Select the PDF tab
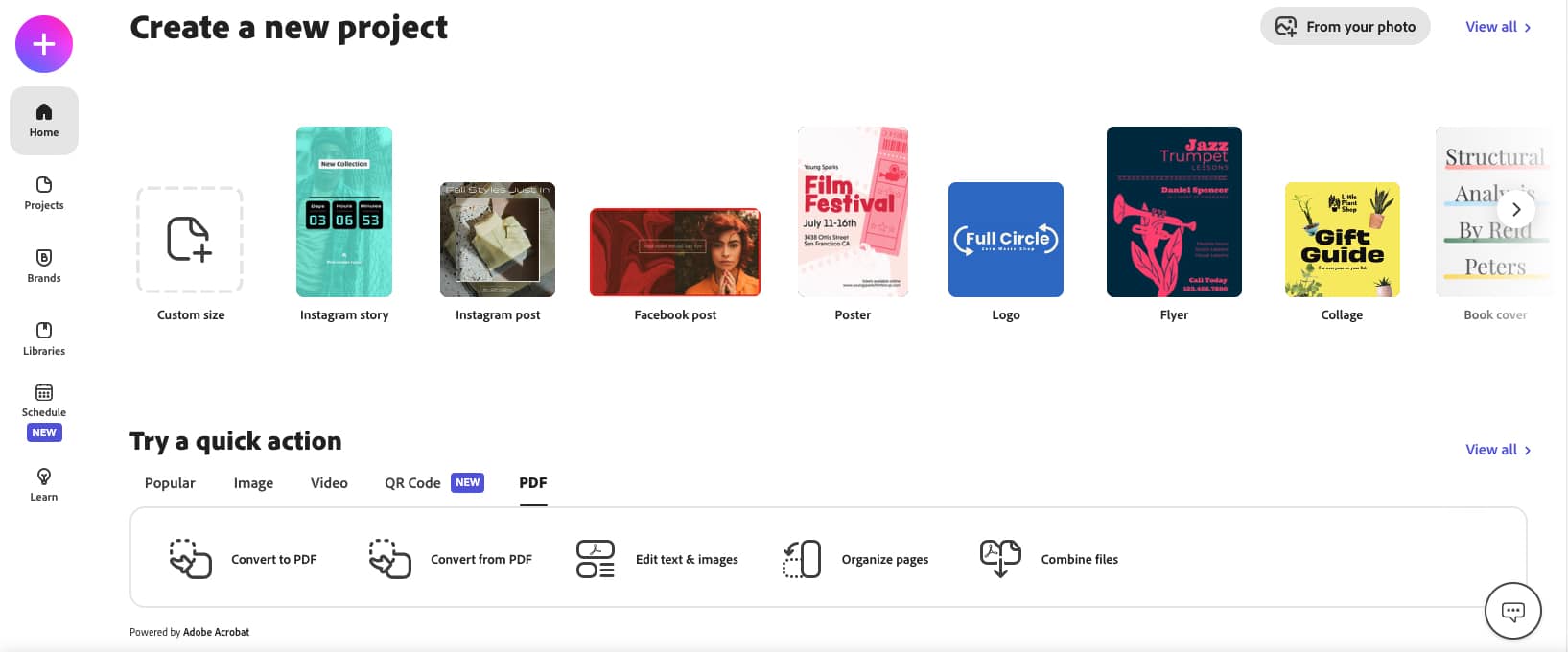 (x=533, y=483)
